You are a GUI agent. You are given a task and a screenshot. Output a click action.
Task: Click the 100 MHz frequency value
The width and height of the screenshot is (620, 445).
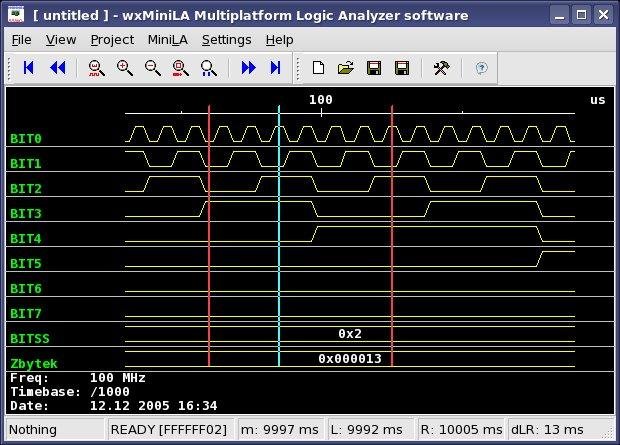tap(117, 378)
